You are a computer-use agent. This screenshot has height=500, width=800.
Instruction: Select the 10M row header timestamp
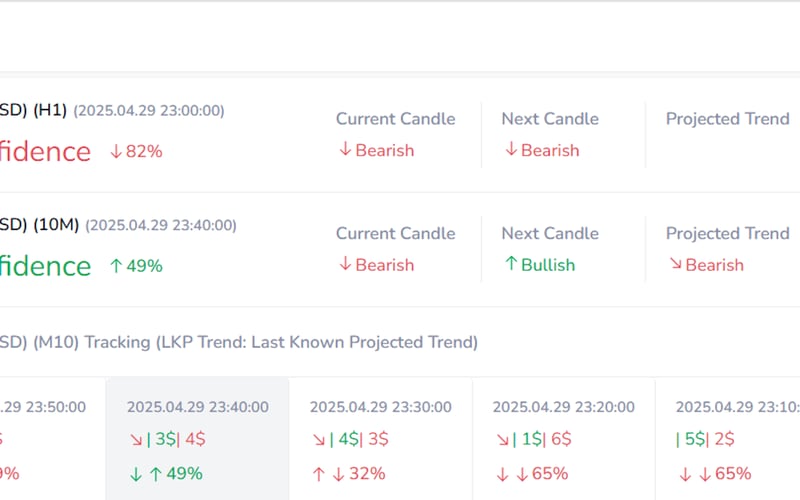click(161, 226)
